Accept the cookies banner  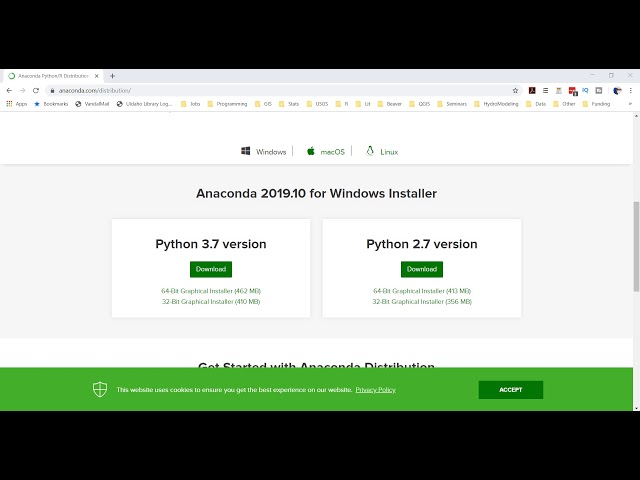pyautogui.click(x=511, y=390)
